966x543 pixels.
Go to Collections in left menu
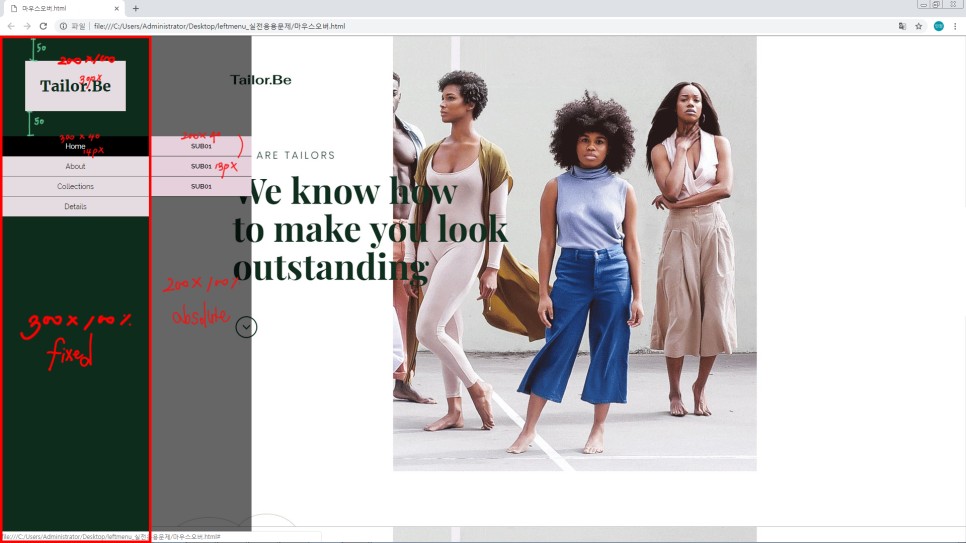click(x=75, y=186)
